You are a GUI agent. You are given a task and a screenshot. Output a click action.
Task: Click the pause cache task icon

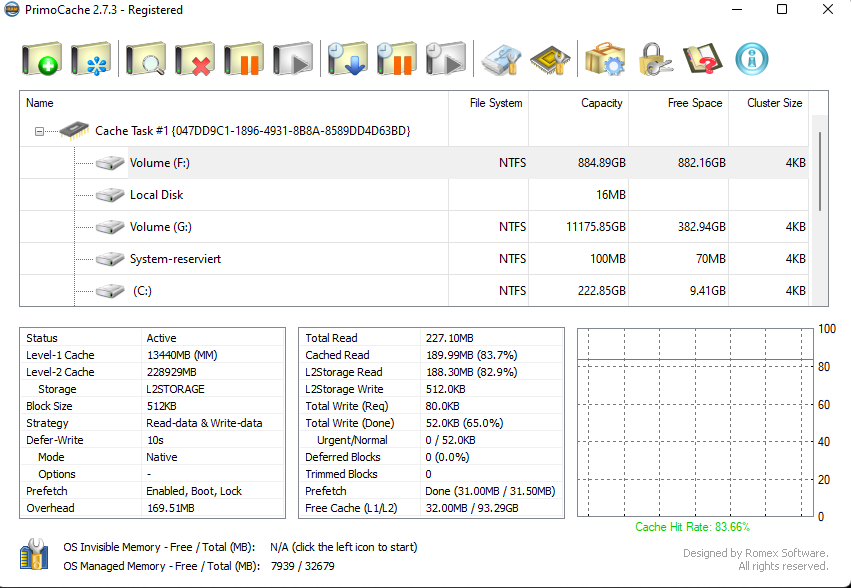pyautogui.click(x=243, y=59)
